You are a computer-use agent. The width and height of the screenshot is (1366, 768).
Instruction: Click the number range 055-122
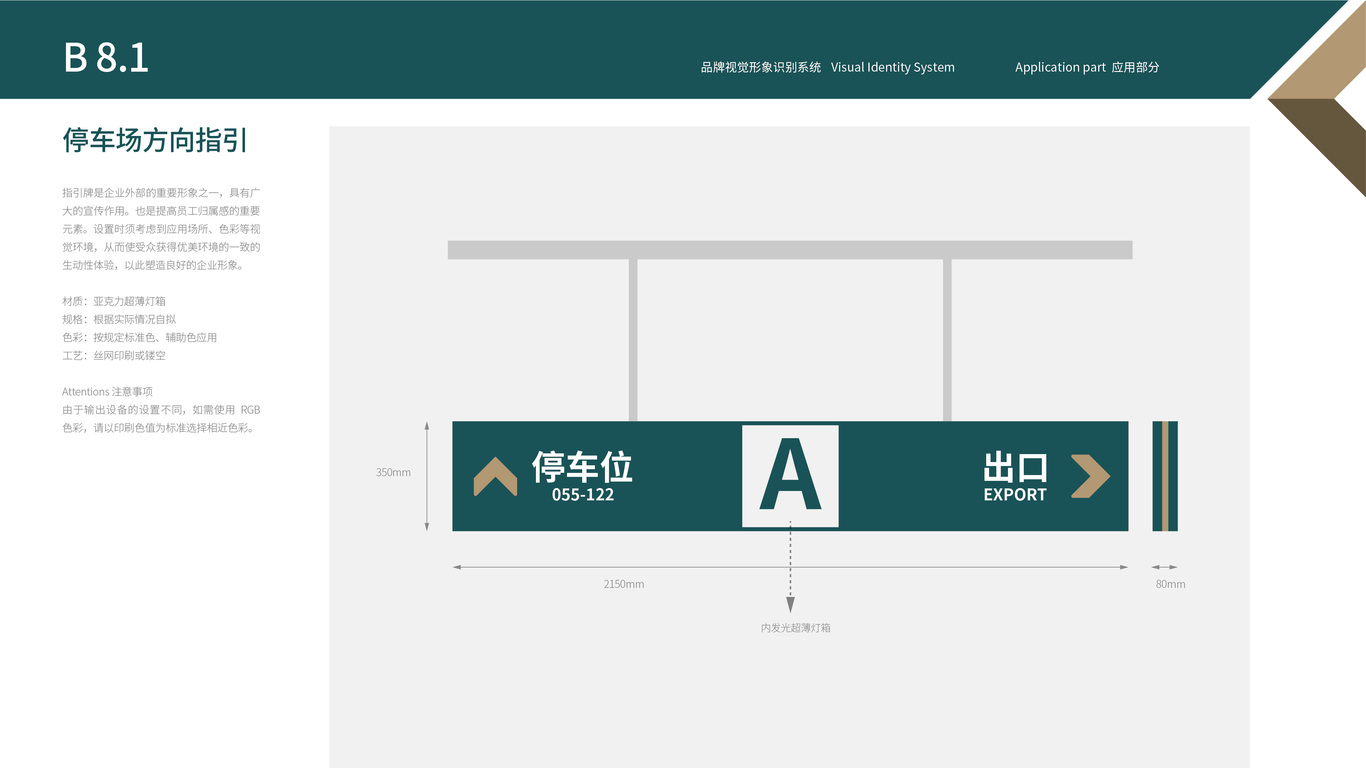click(583, 494)
